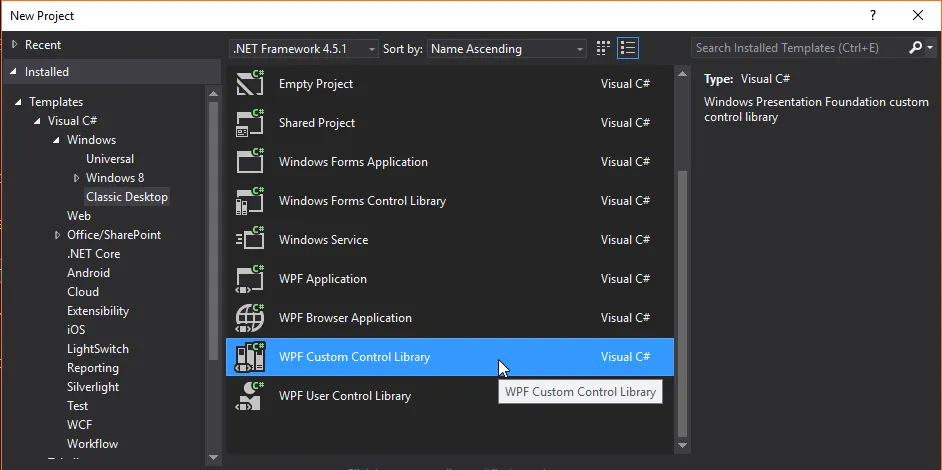Select the Extensibility category
942x470 pixels.
[x=98, y=311]
